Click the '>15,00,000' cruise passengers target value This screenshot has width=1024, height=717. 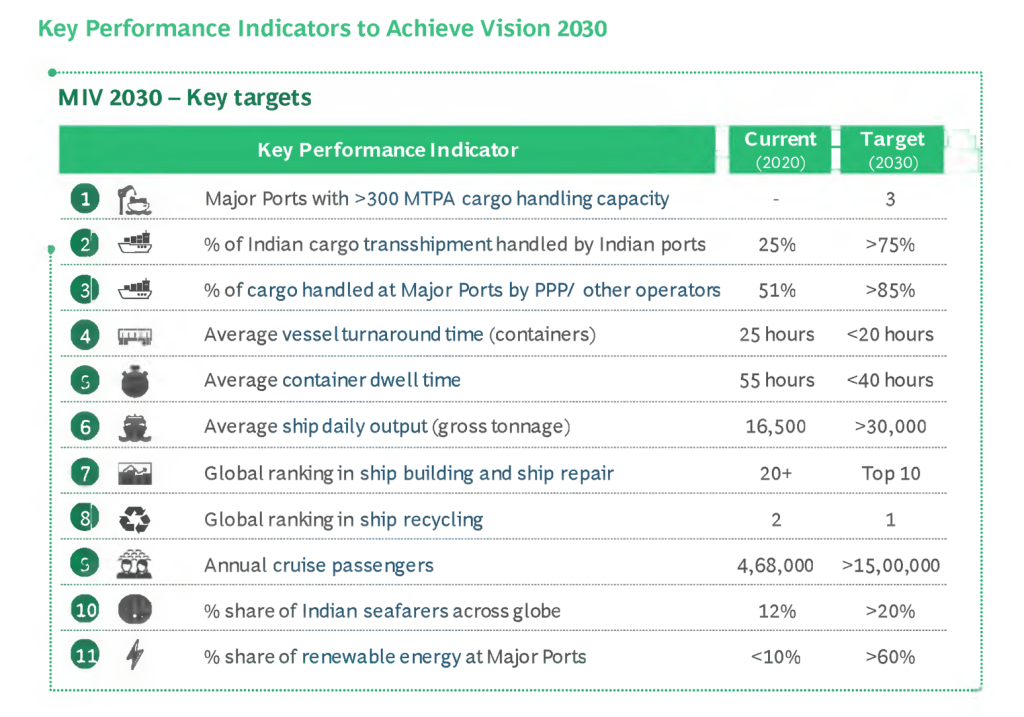point(890,566)
